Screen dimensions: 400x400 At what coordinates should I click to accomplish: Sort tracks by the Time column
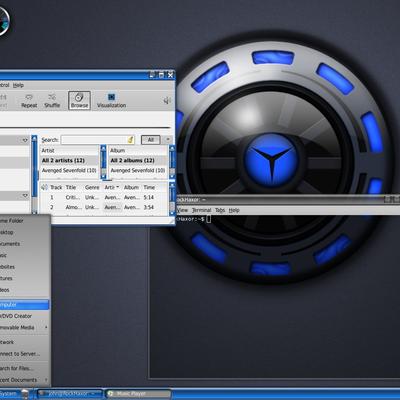coord(149,187)
